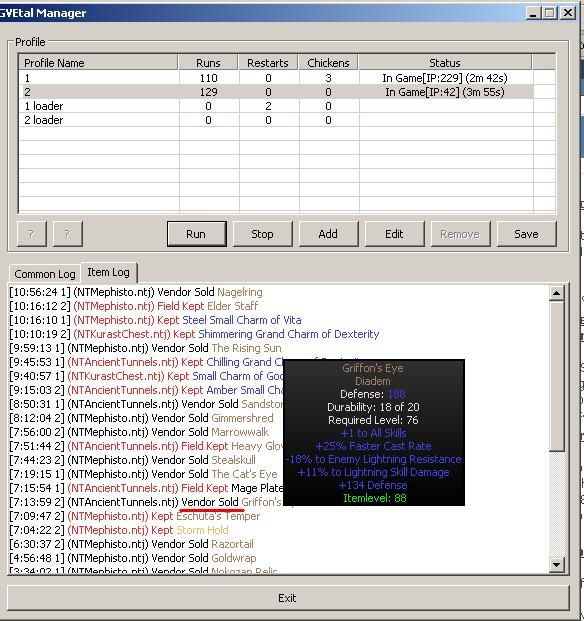Exit GVEtal Manager
The image size is (584, 621).
coord(287,598)
